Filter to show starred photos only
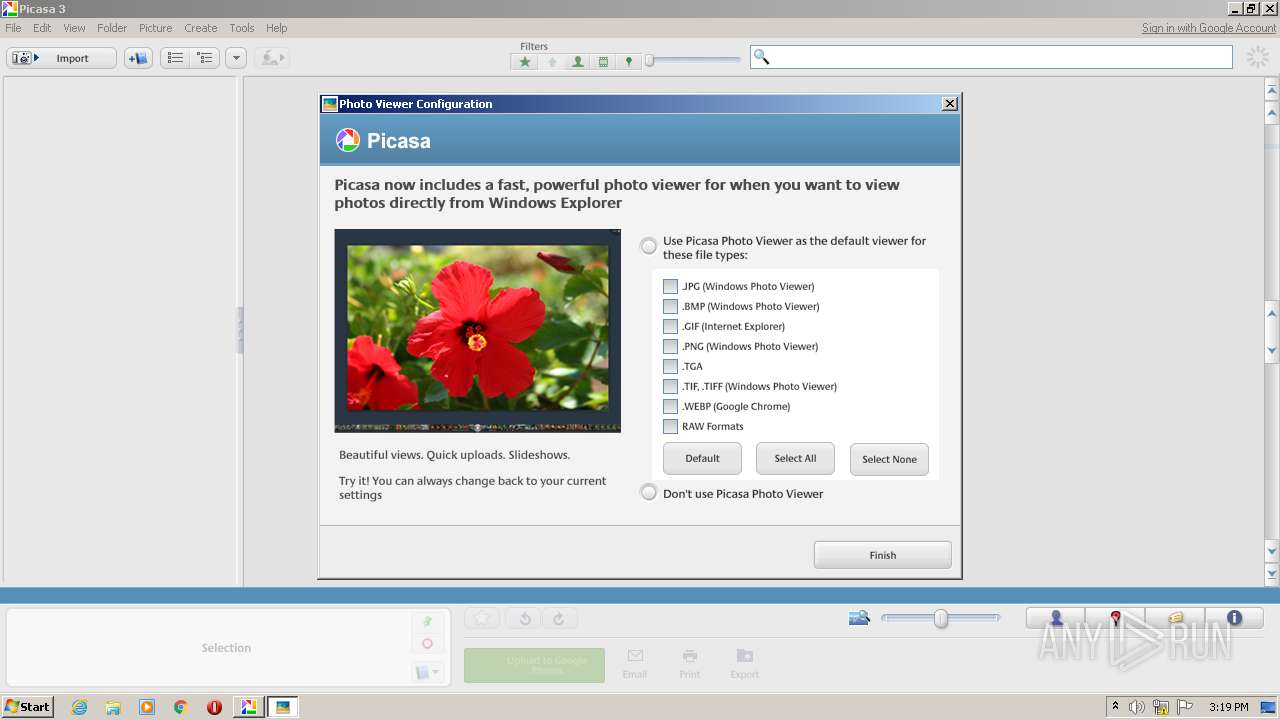Viewport: 1280px width, 720px height. tap(525, 62)
